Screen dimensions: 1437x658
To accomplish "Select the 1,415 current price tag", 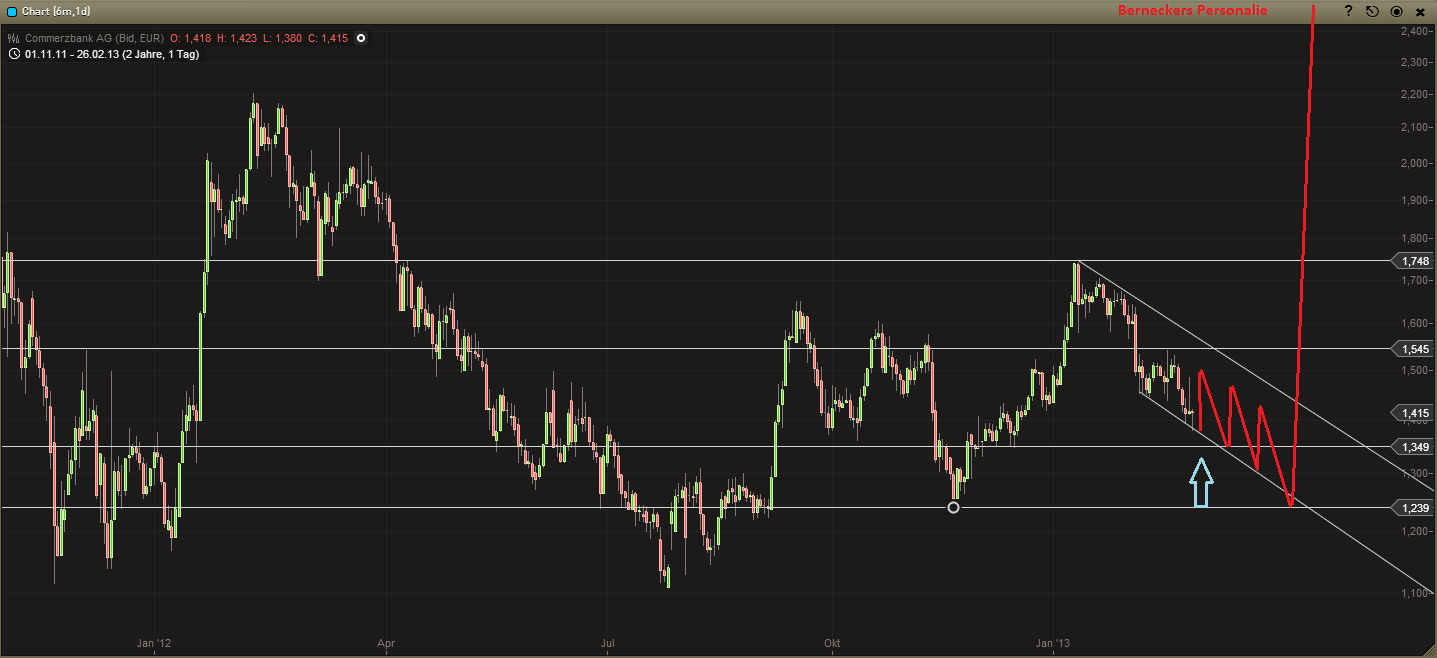I will point(1413,413).
